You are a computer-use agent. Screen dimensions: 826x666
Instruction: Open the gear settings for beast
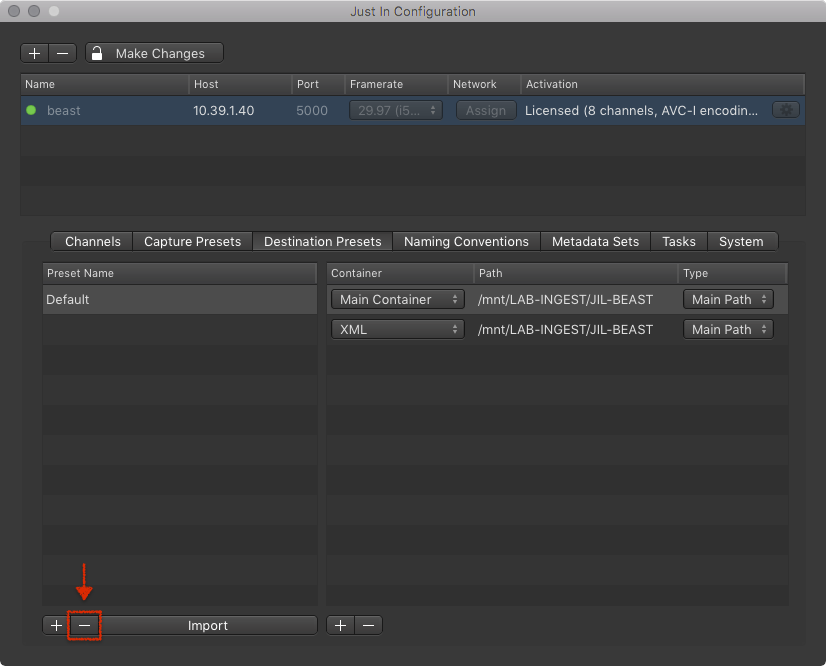[785, 110]
